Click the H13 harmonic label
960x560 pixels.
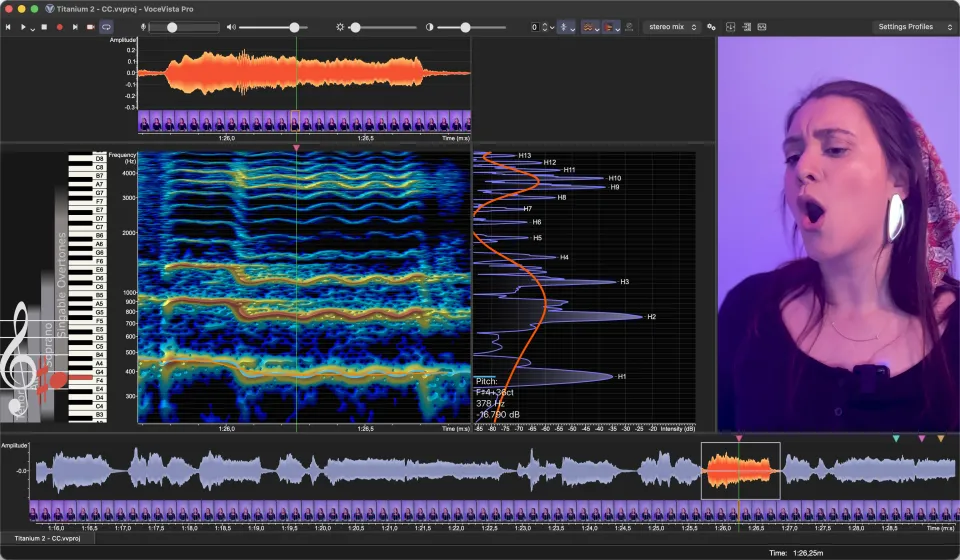525,155
